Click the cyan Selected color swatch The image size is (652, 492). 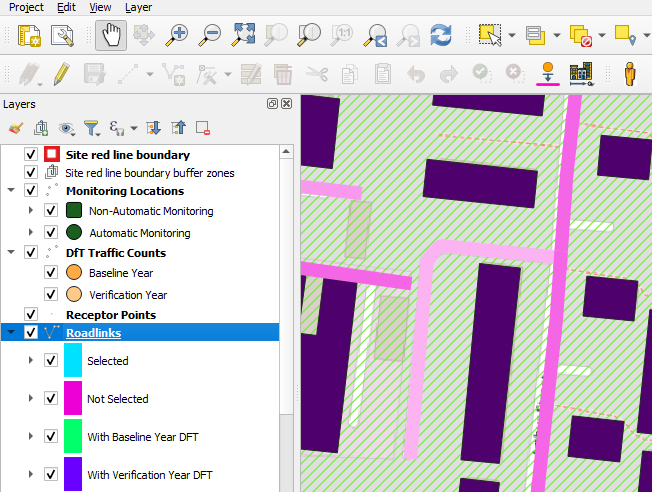[73, 361]
